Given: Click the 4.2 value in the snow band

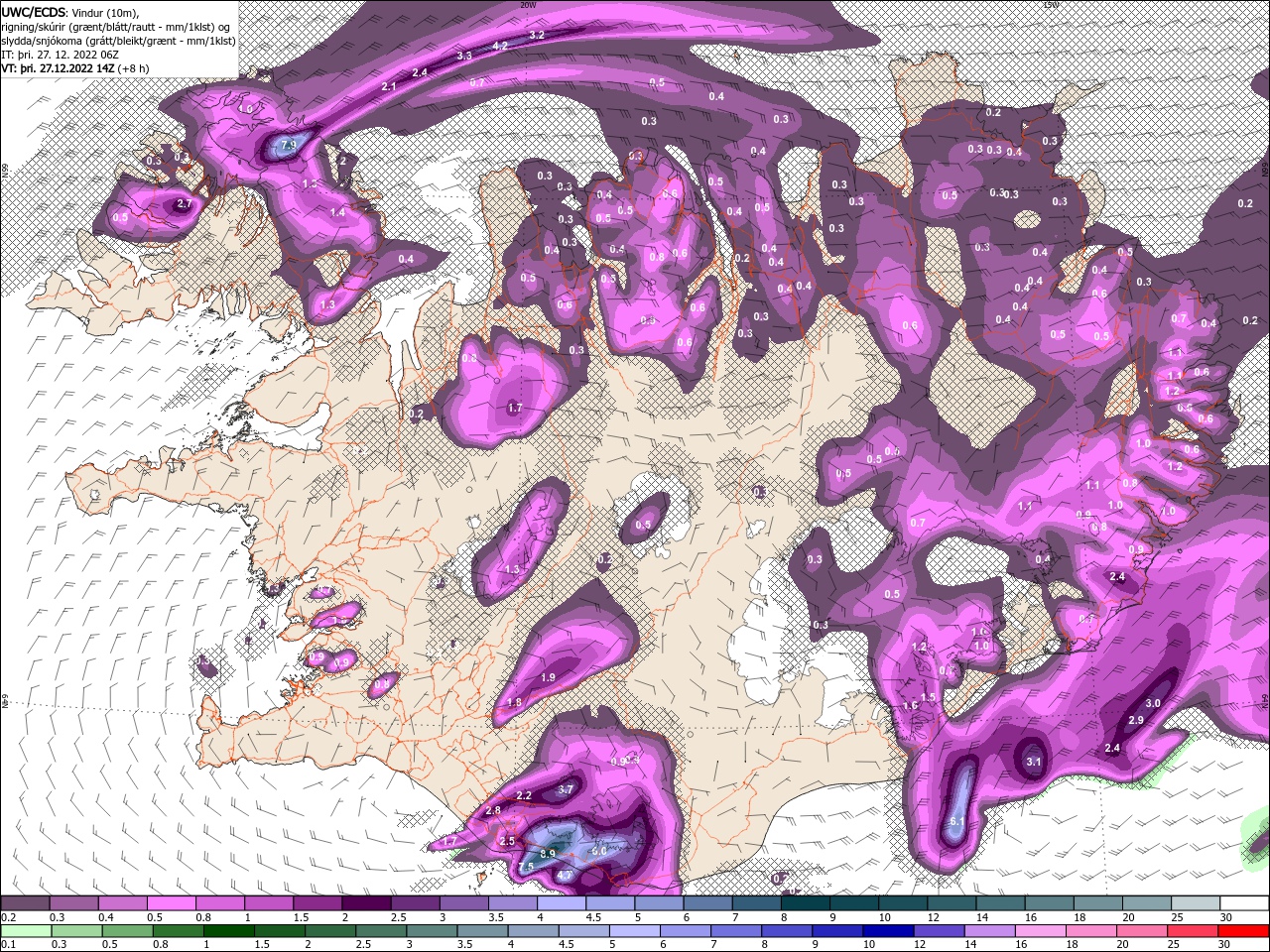Looking at the screenshot, I should point(501,46).
